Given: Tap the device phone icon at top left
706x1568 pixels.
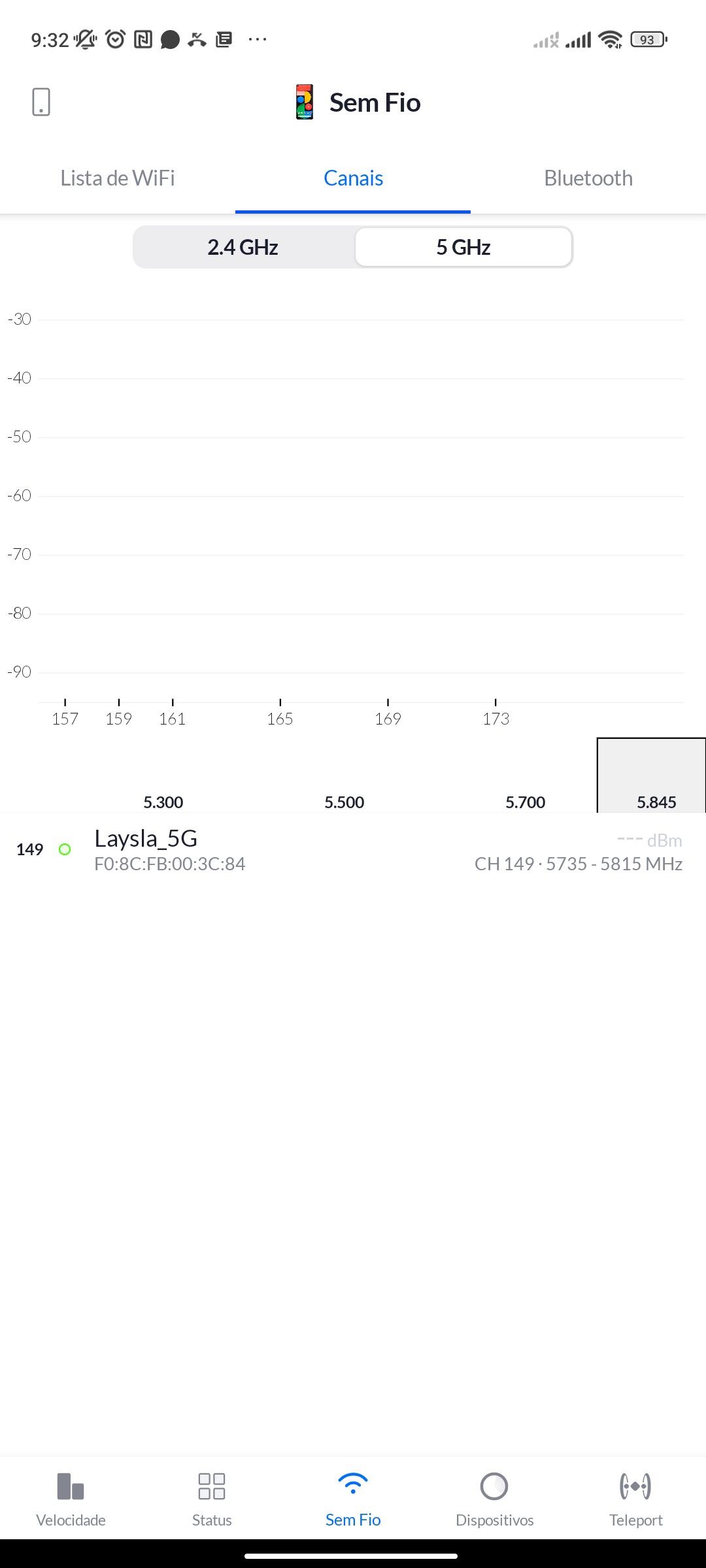Looking at the screenshot, I should click(x=41, y=102).
